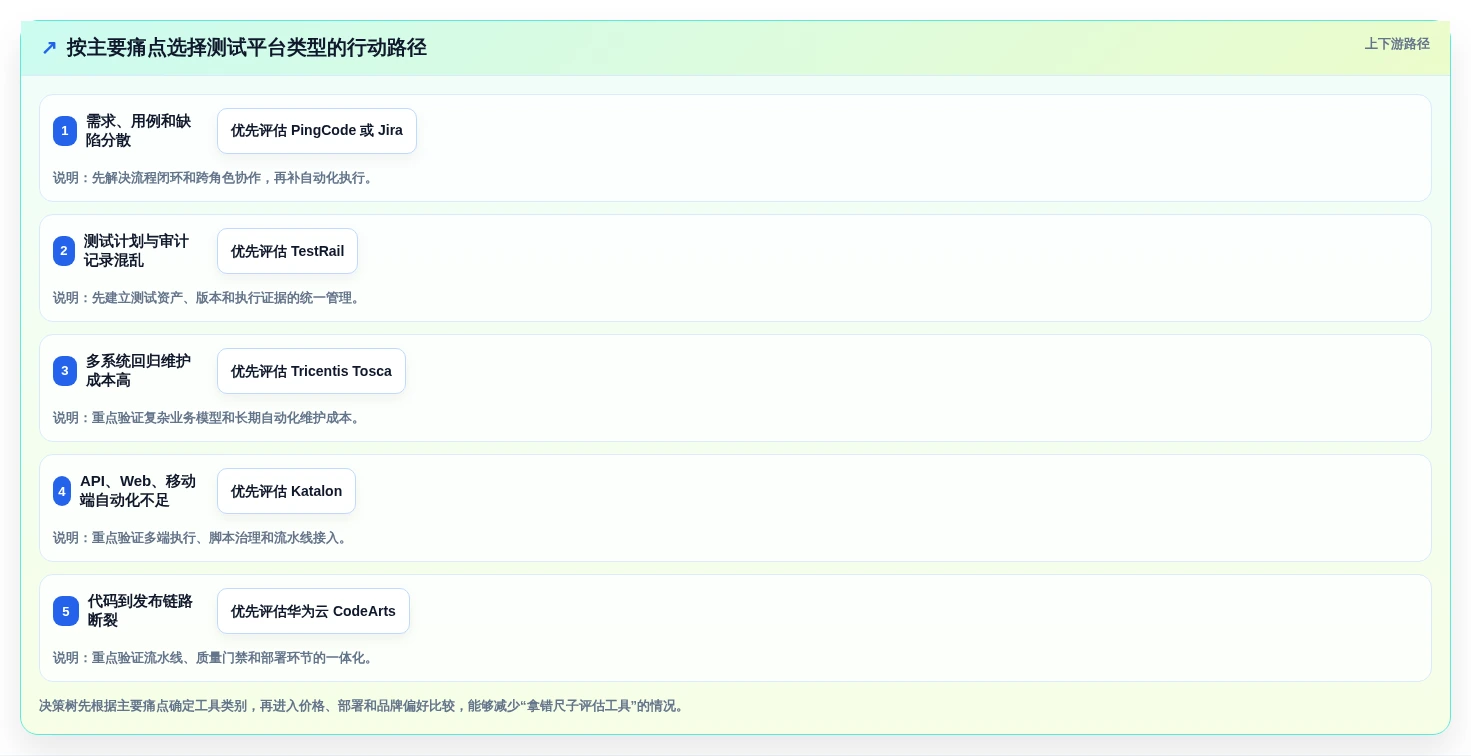Click the API、Web、移动端自动化不足 heading
This screenshot has width=1471, height=756.
pyautogui.click(x=138, y=491)
